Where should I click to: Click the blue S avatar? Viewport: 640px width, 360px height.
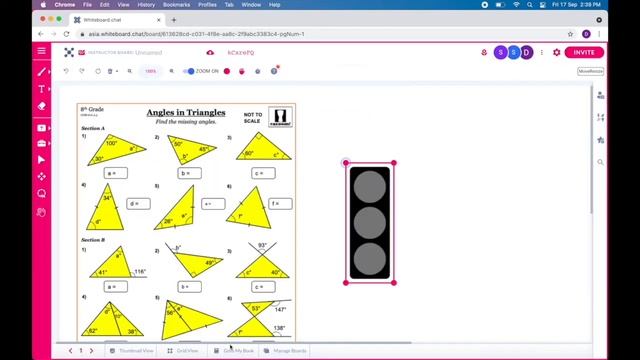[513, 52]
